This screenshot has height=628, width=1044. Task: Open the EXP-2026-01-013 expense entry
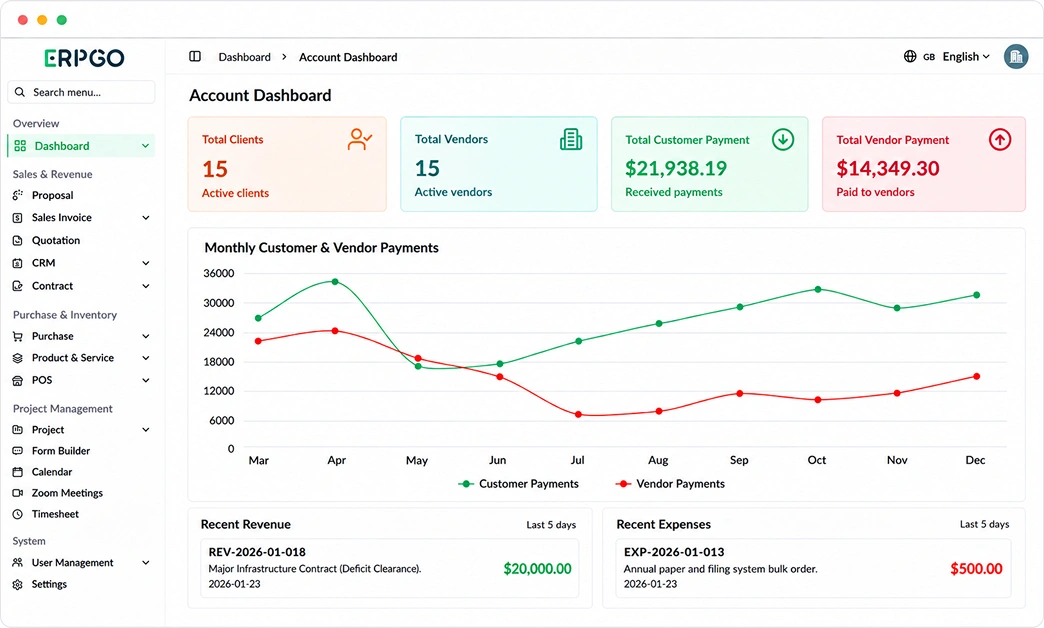click(x=813, y=568)
